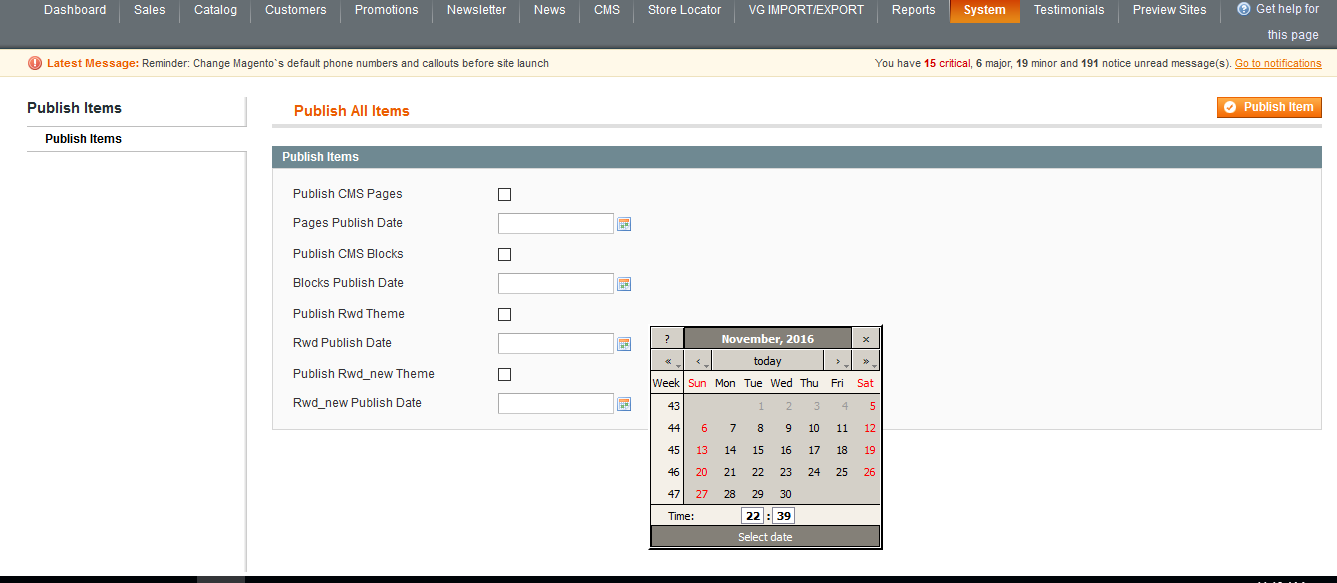Jump to previous year in calendar

click(667, 361)
